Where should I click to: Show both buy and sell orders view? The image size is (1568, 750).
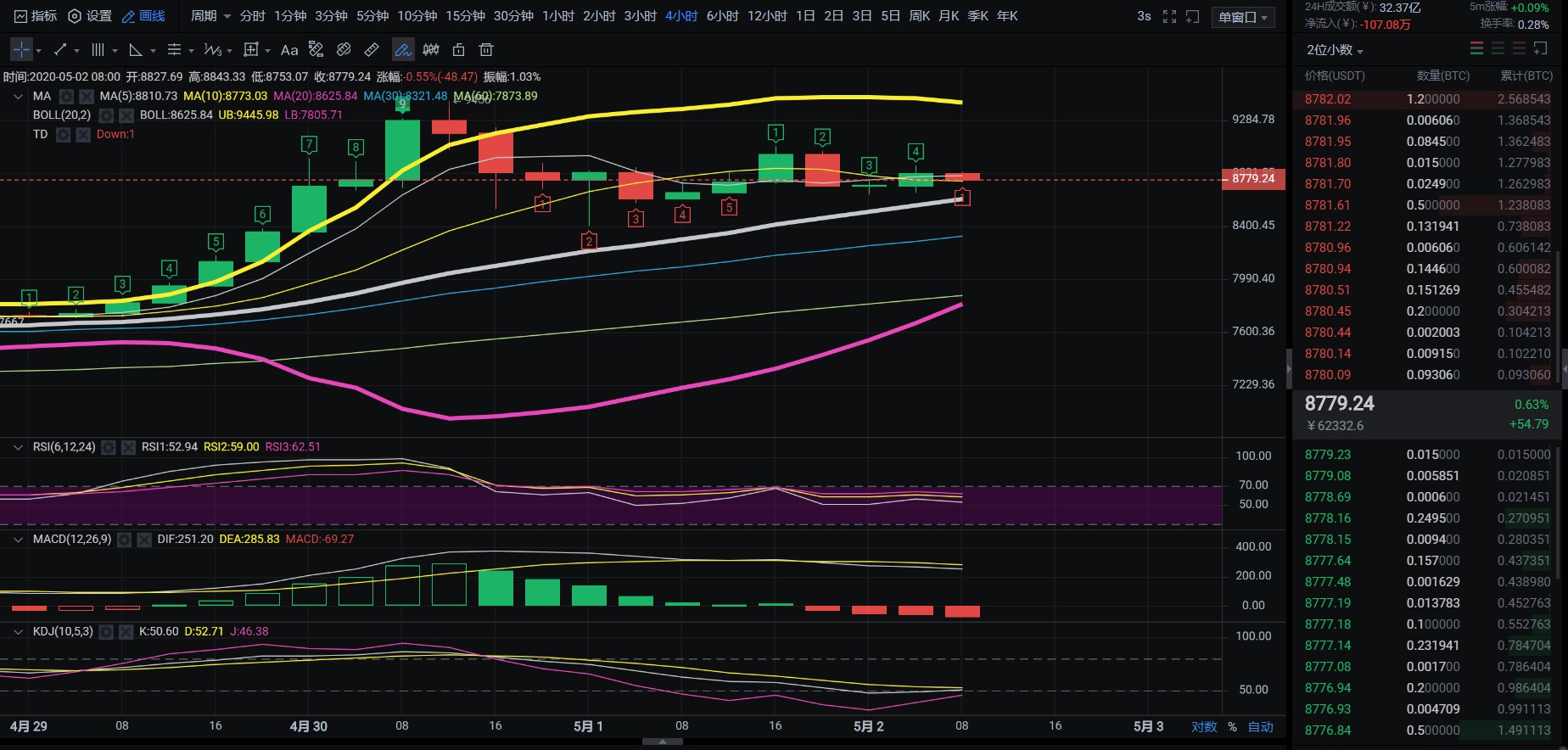1476,49
